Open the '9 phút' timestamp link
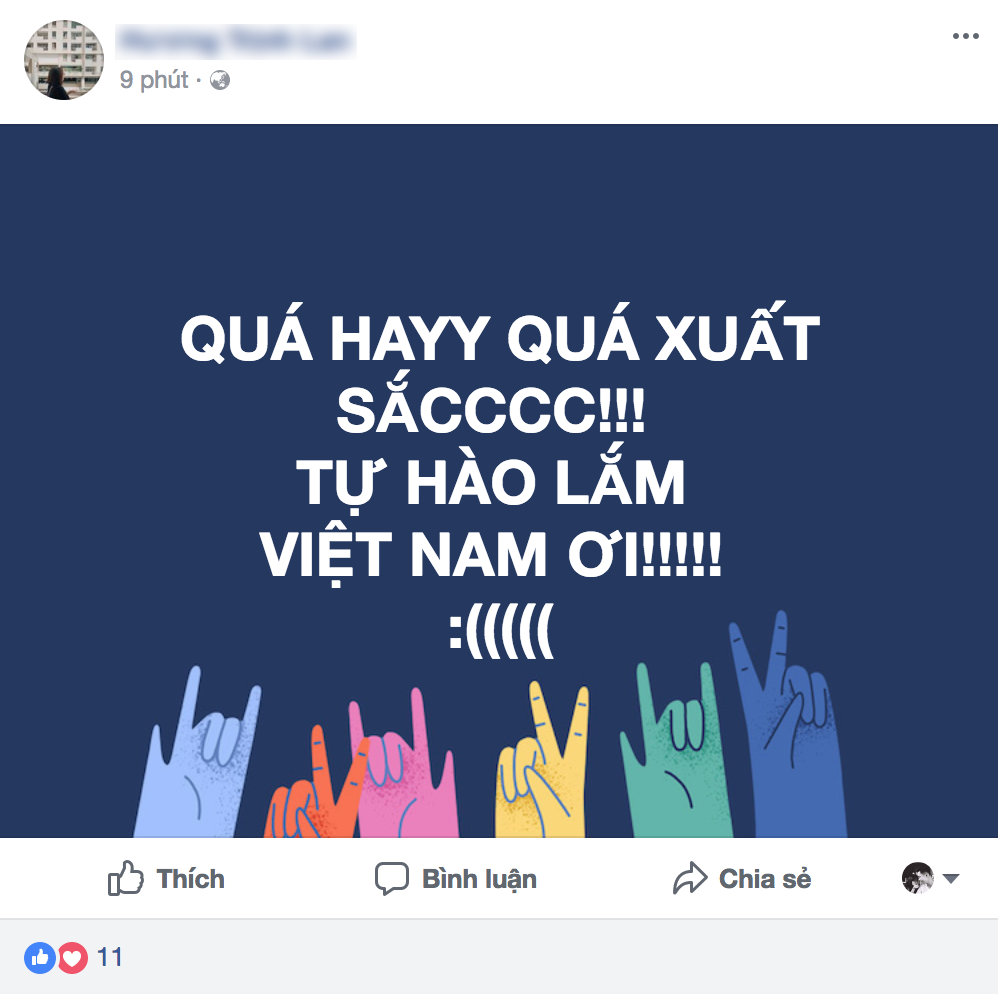This screenshot has width=998, height=994. 154,80
